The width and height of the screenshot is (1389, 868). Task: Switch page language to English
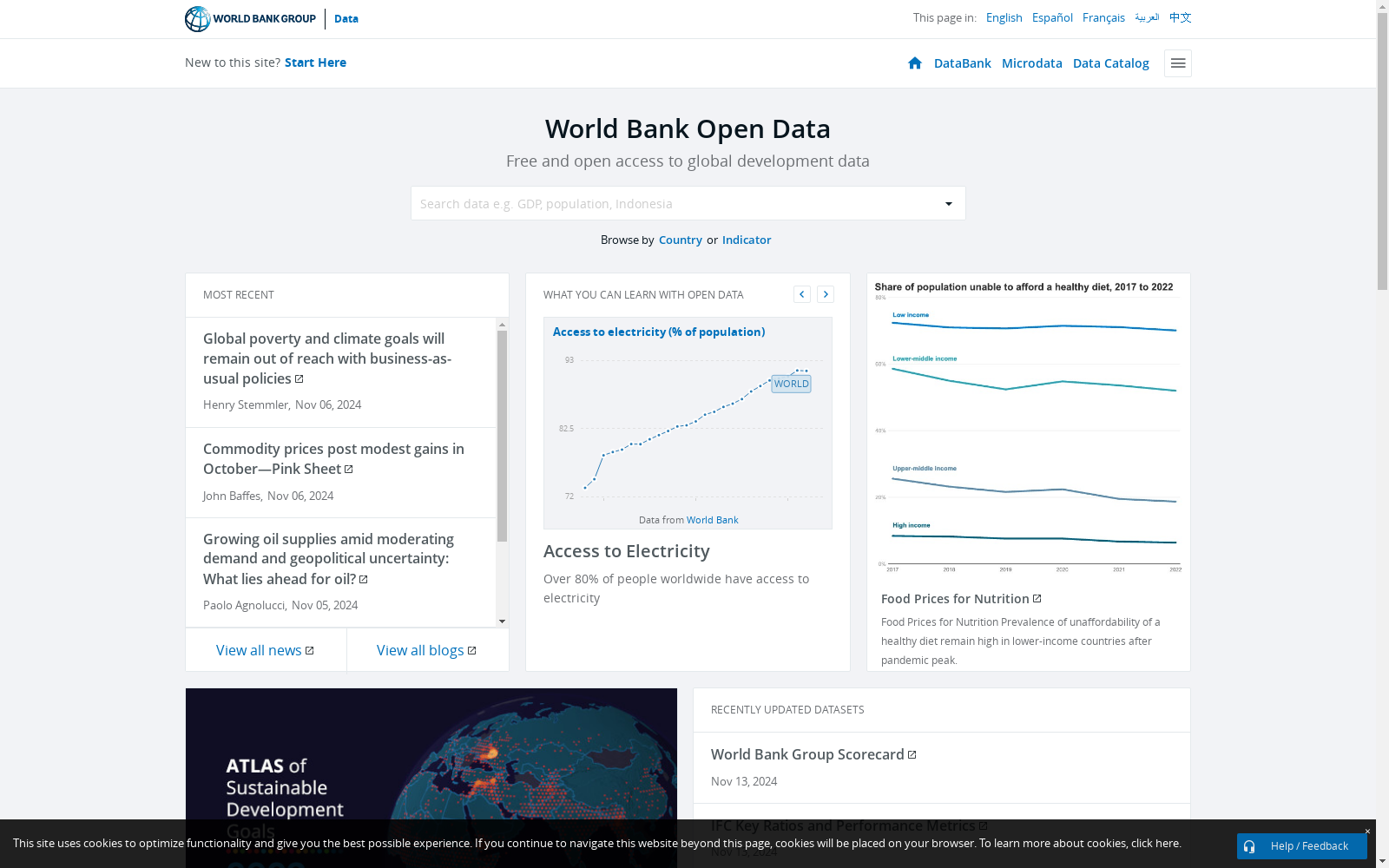click(1004, 17)
